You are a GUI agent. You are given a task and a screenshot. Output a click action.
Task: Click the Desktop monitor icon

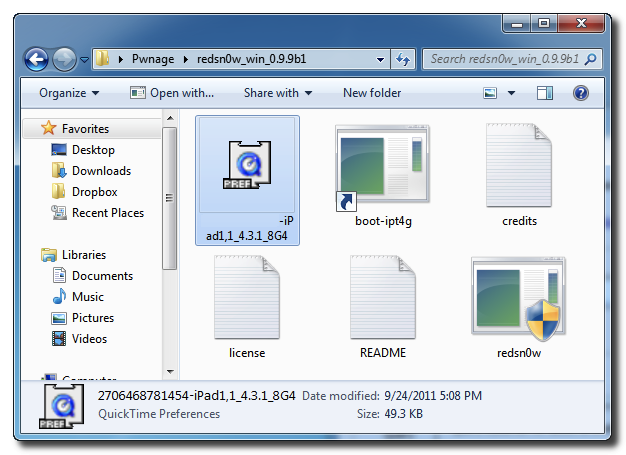pos(59,150)
